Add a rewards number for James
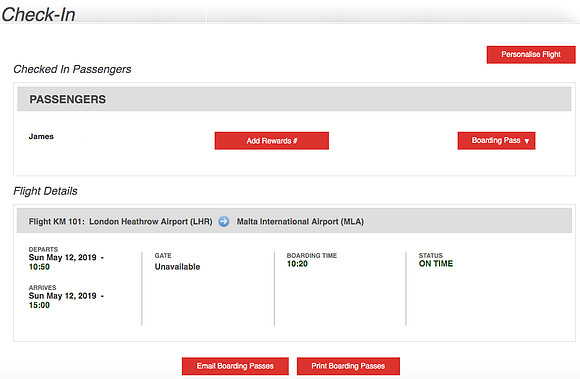This screenshot has width=580, height=379. click(272, 141)
